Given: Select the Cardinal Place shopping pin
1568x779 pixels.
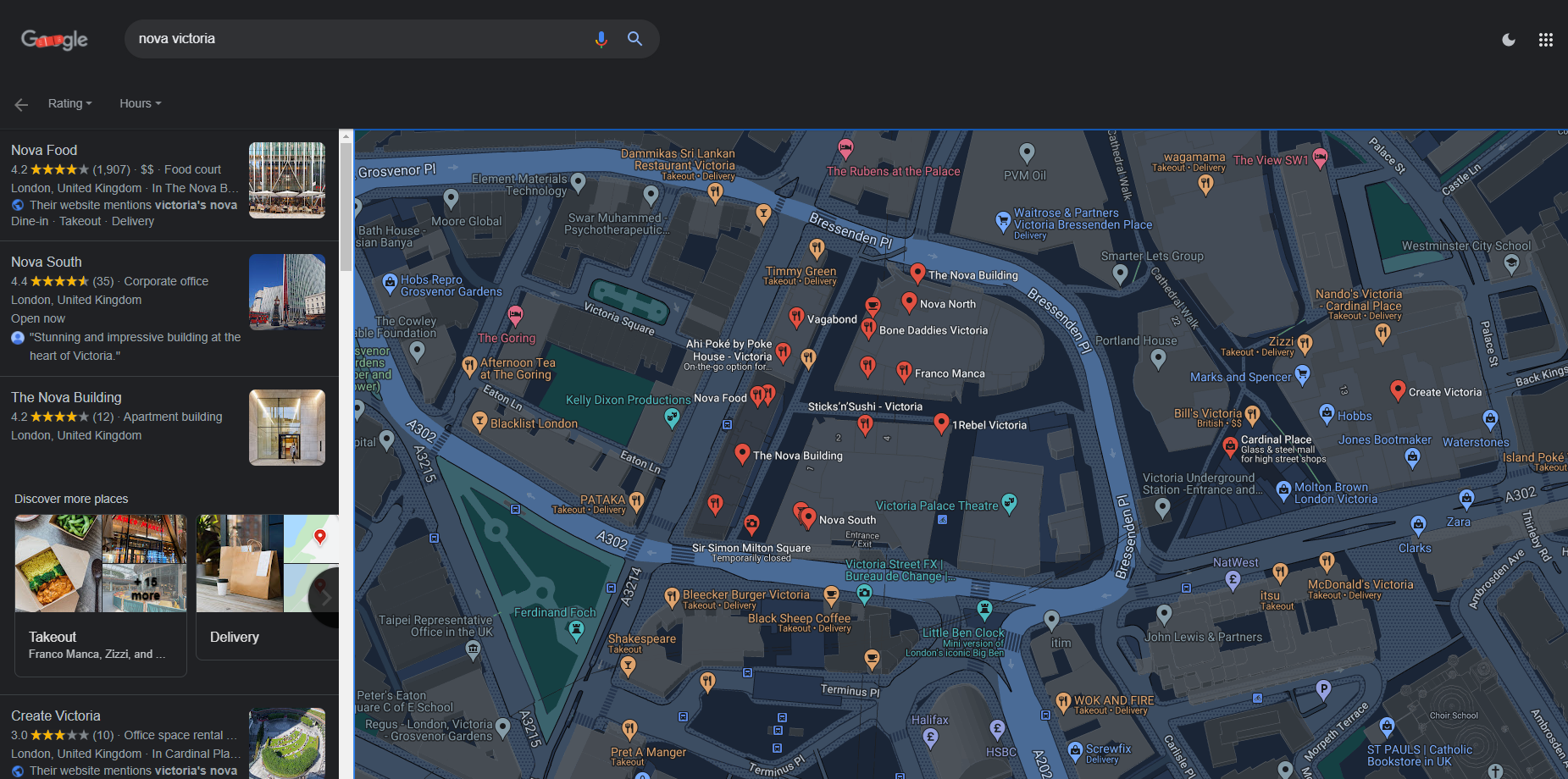Looking at the screenshot, I should click(x=1230, y=445).
